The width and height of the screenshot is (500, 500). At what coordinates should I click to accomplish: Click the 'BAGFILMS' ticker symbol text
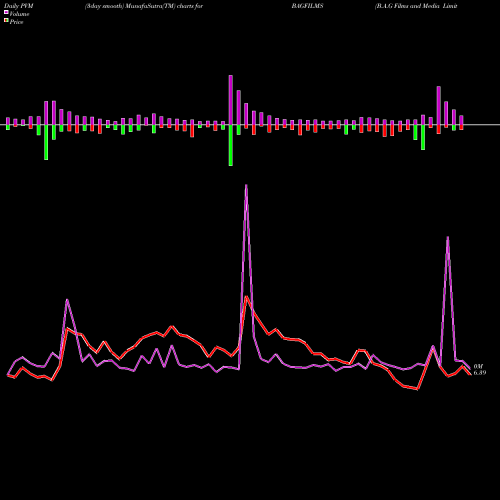[x=307, y=6]
